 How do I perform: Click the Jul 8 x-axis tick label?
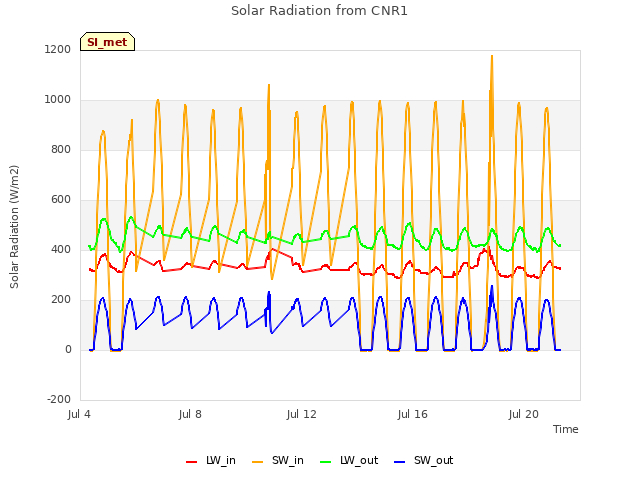point(190,414)
